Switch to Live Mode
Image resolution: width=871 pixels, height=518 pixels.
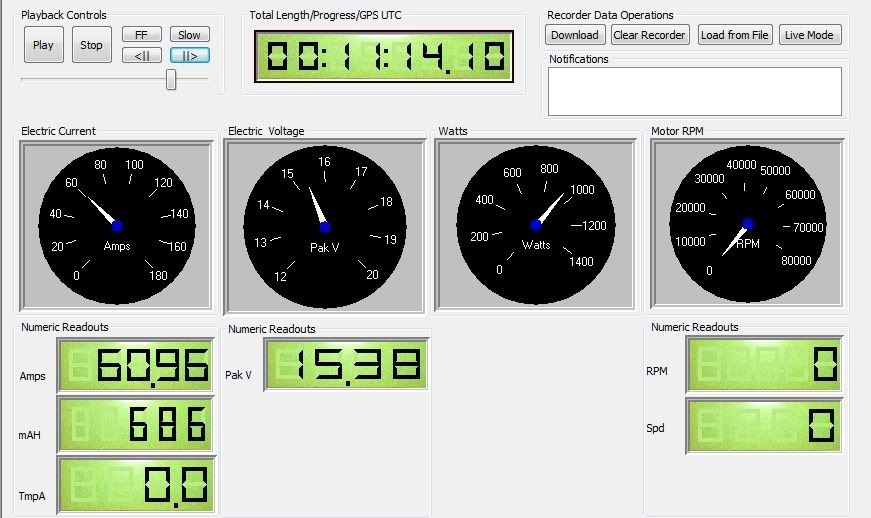click(x=810, y=35)
